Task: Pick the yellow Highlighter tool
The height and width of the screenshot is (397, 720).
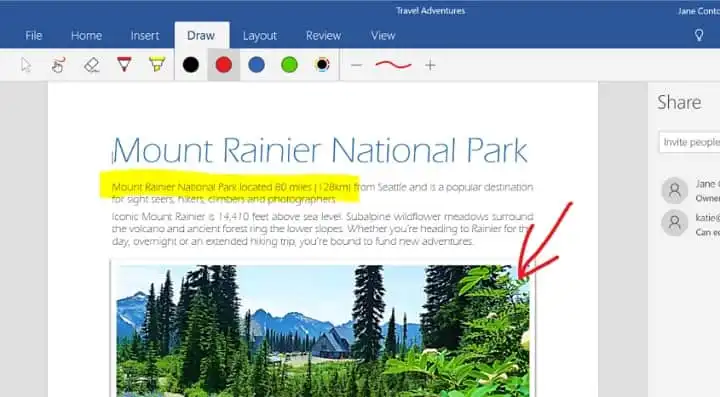Action: point(157,65)
